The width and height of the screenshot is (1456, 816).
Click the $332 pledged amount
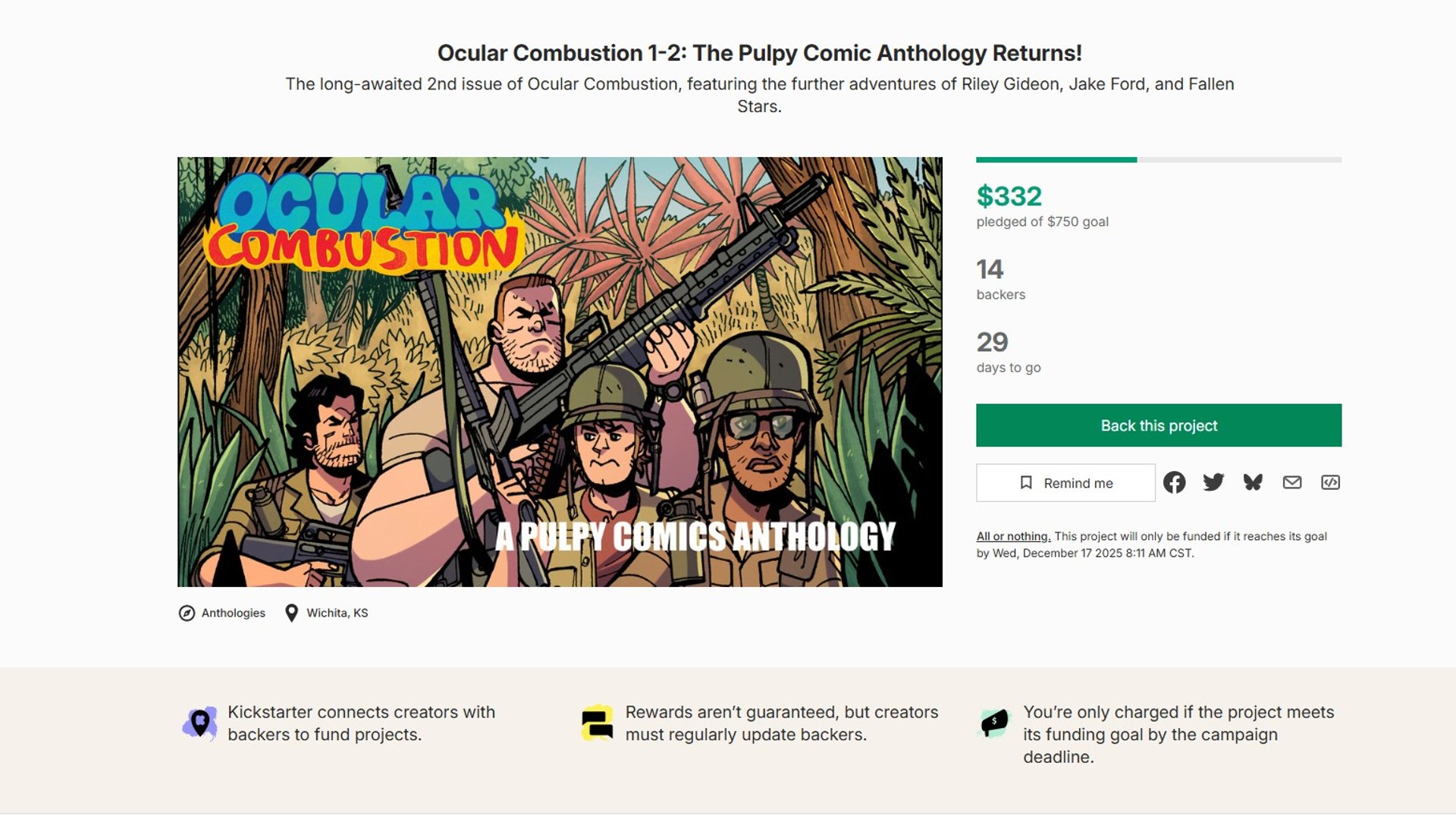click(1009, 196)
